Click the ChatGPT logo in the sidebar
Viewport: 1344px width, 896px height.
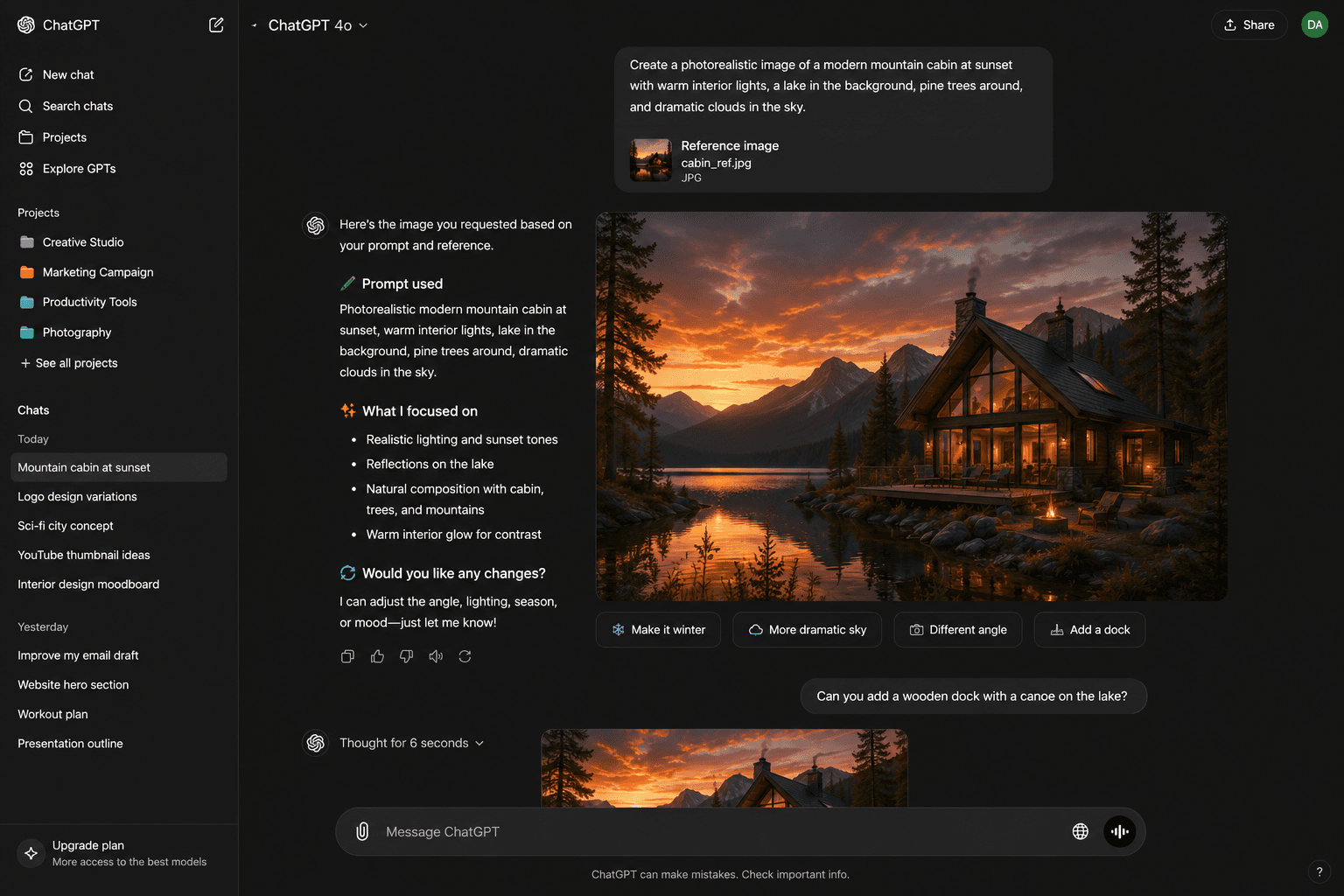tap(26, 24)
